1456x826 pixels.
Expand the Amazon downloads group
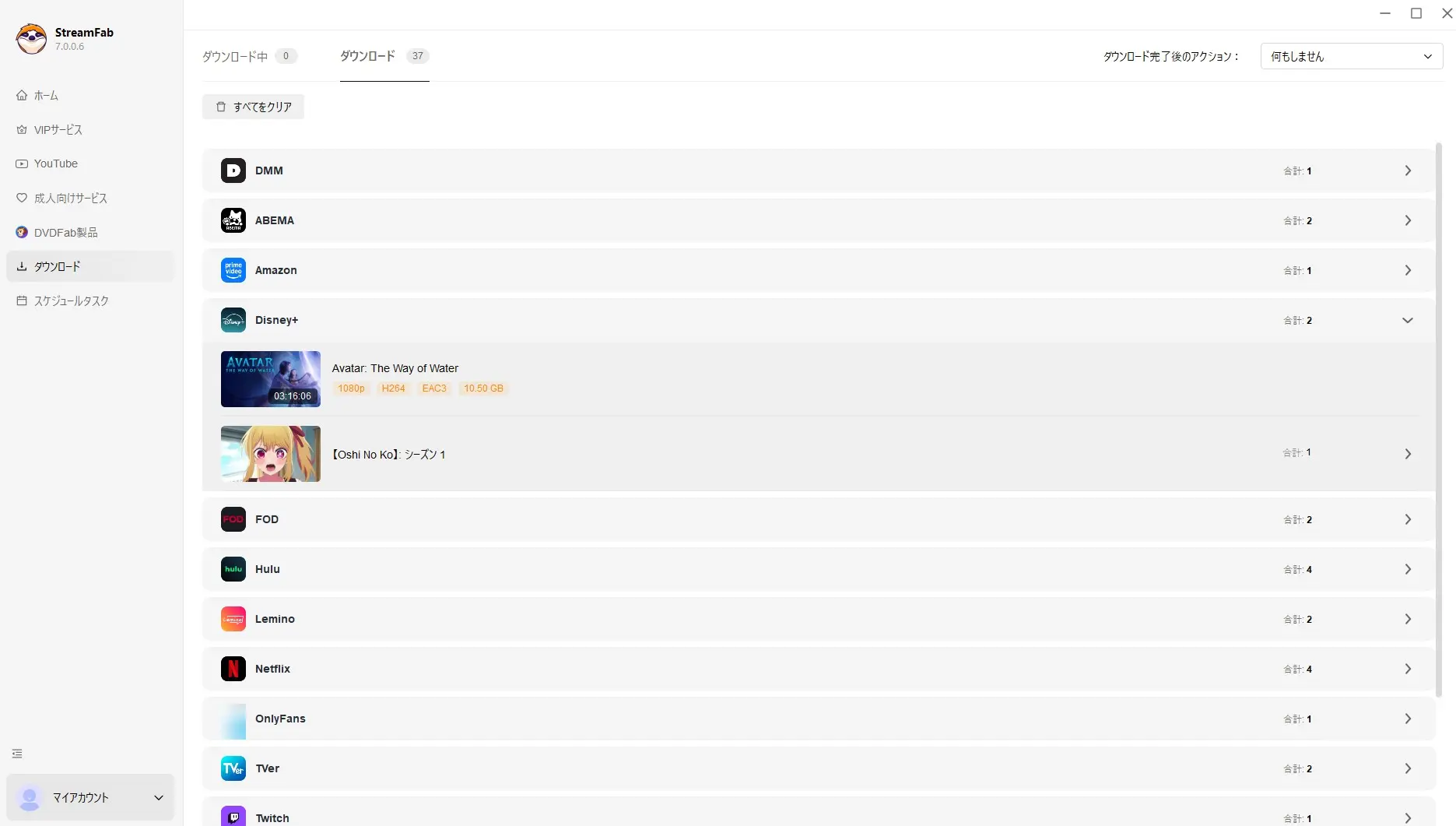[x=1408, y=270]
